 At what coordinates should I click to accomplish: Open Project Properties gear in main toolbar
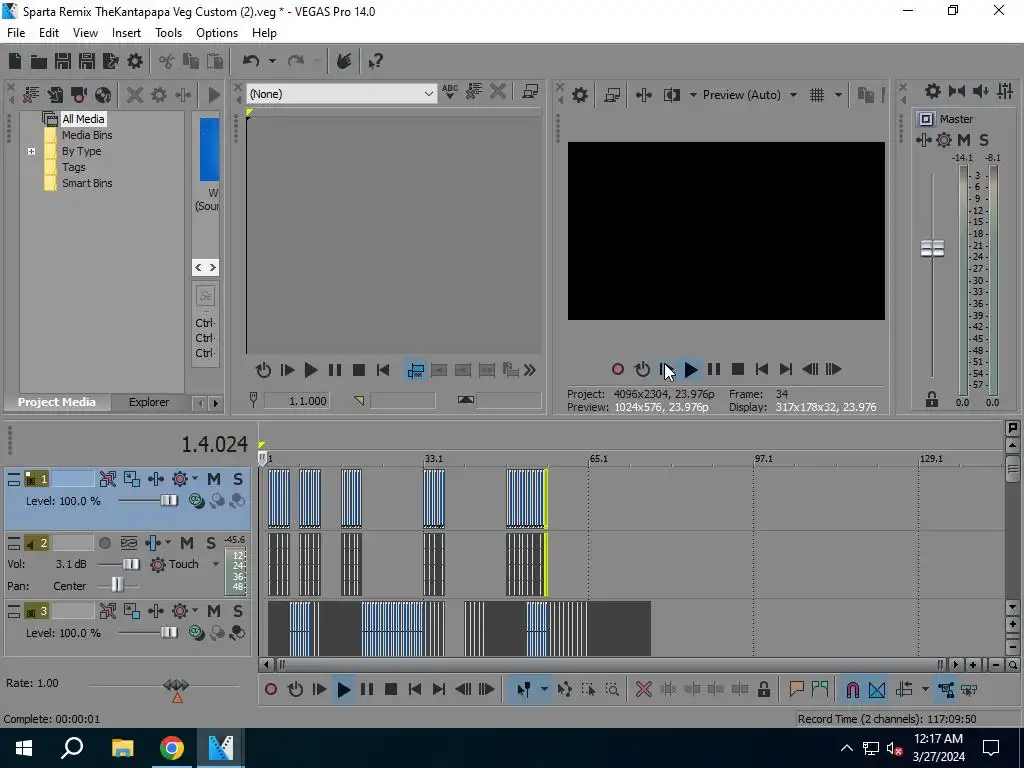[x=135, y=61]
